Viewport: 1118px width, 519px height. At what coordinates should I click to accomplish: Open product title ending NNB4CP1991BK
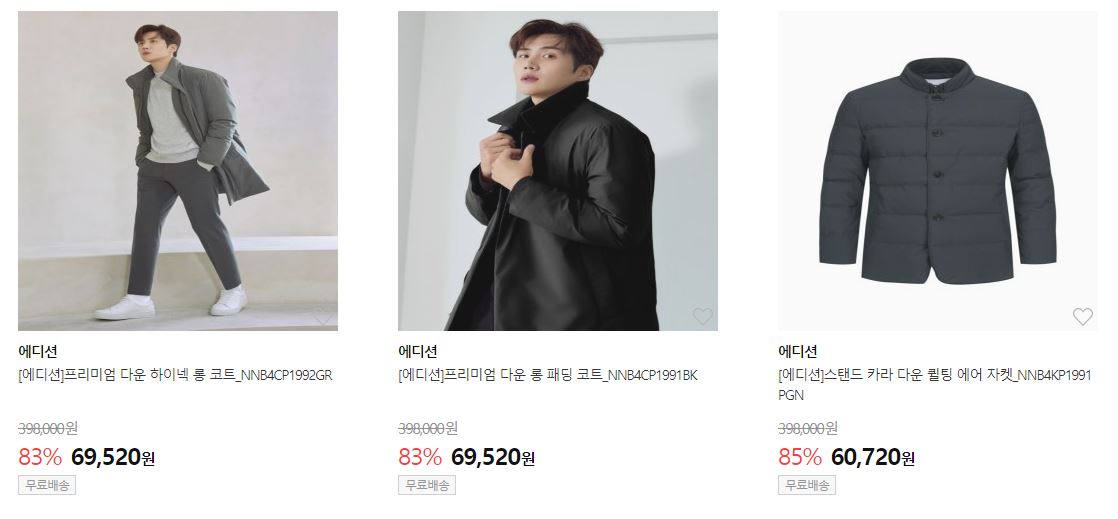548,375
